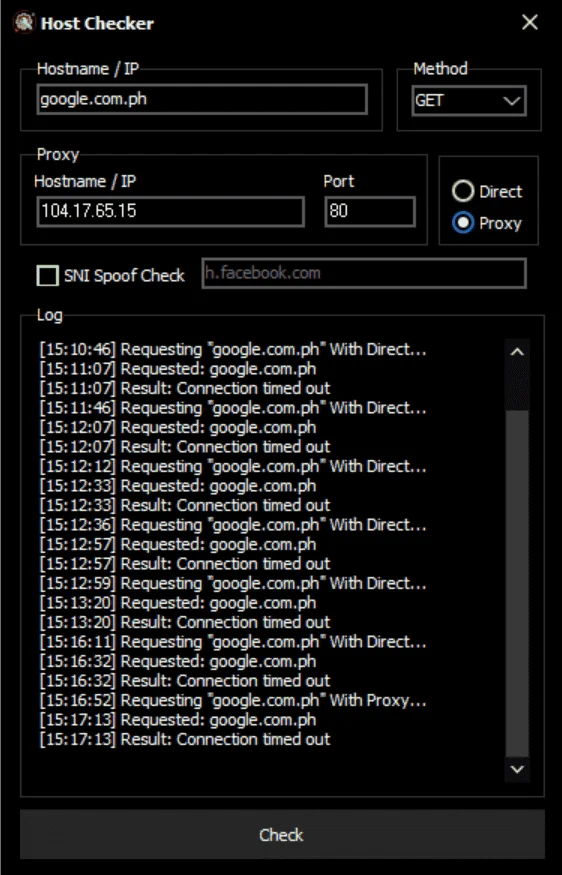
Task: Click log line 15:12:57 Result: Connection timed out
Action: pos(185,564)
